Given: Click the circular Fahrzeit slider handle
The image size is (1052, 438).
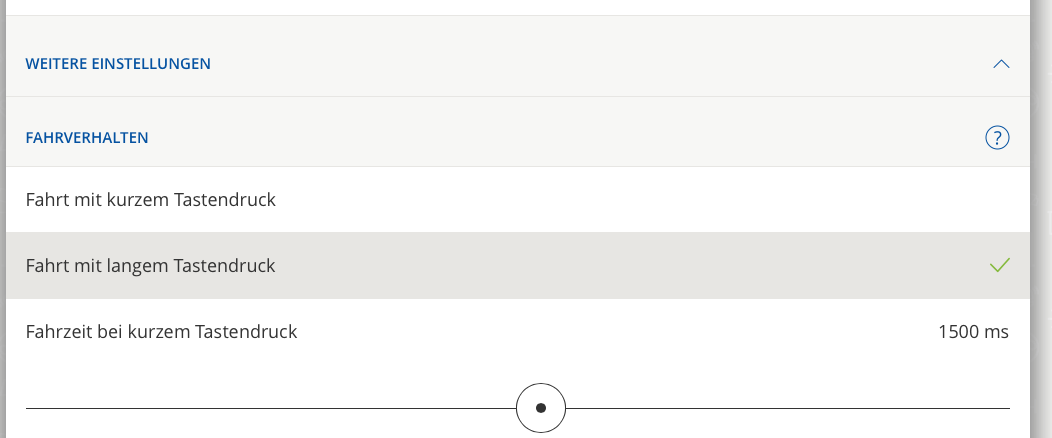Looking at the screenshot, I should click(x=541, y=408).
